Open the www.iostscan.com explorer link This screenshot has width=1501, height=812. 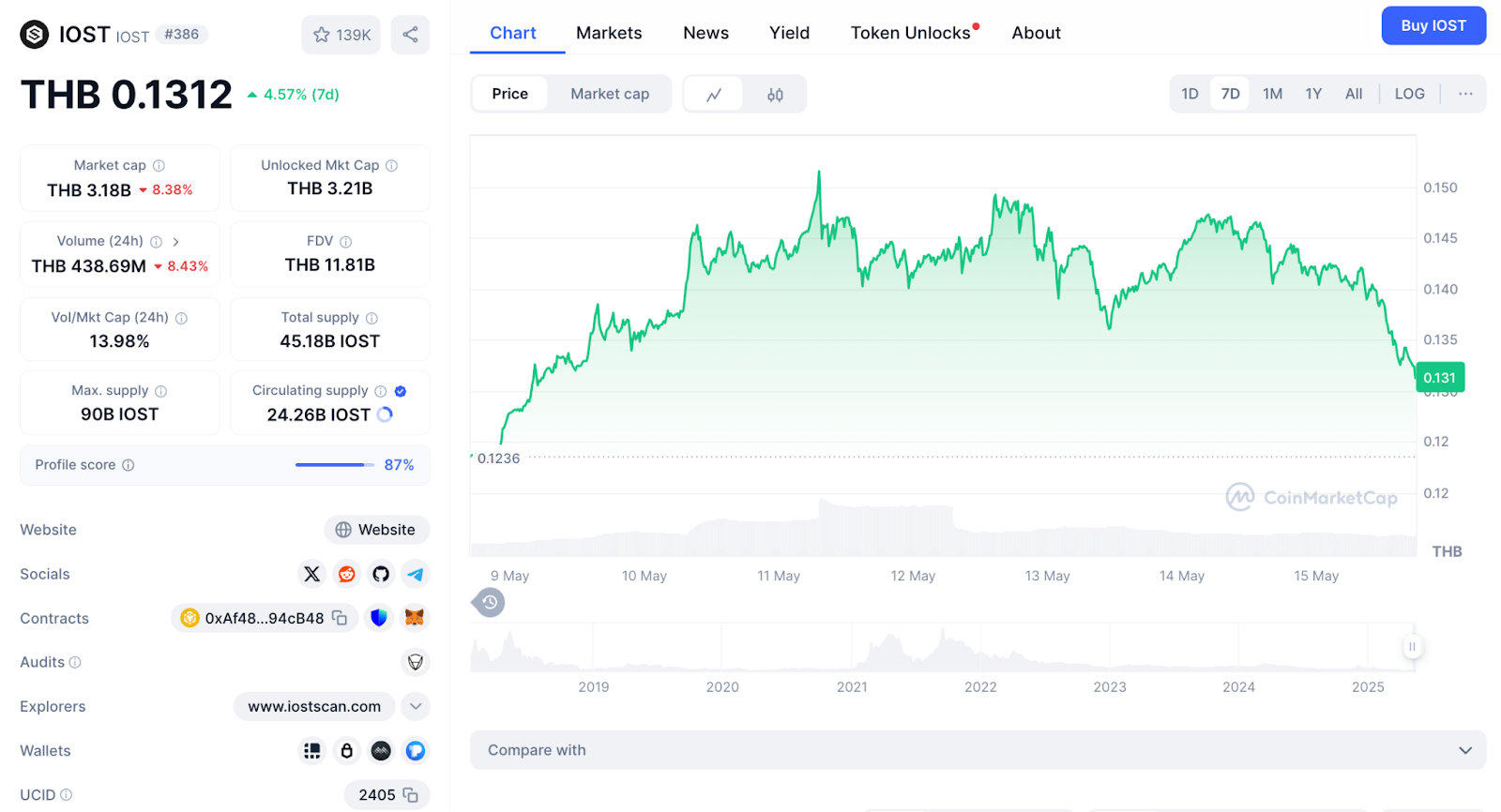[x=314, y=706]
